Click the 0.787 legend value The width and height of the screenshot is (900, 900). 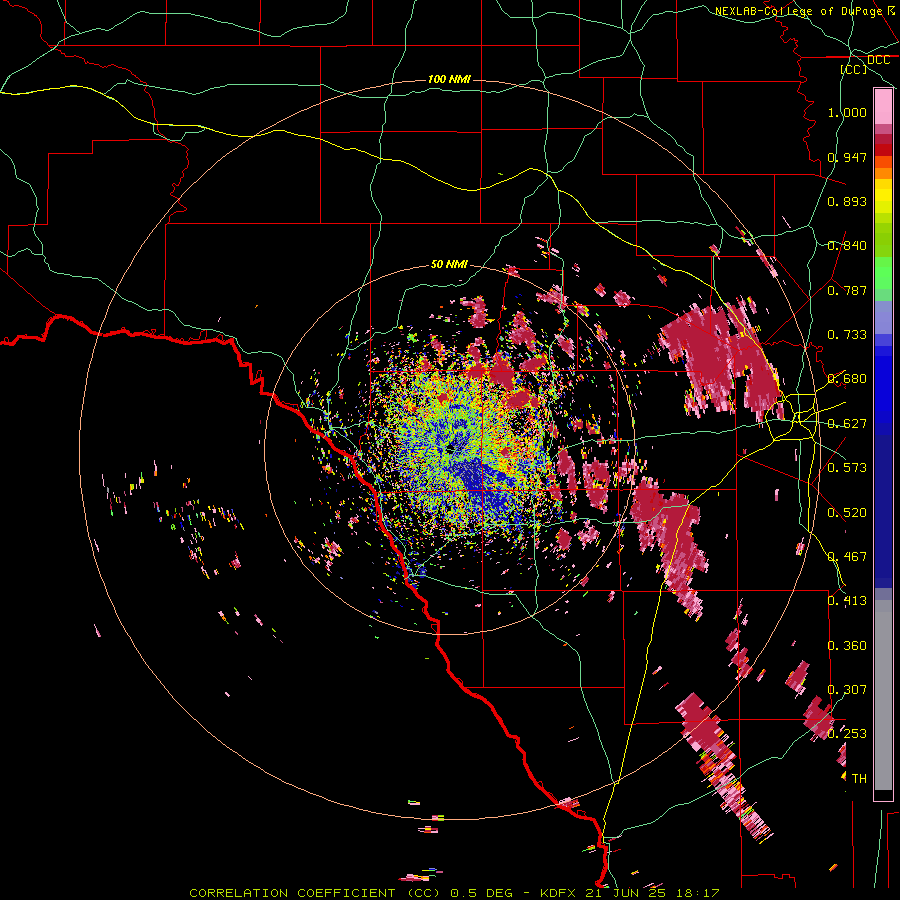pos(847,290)
